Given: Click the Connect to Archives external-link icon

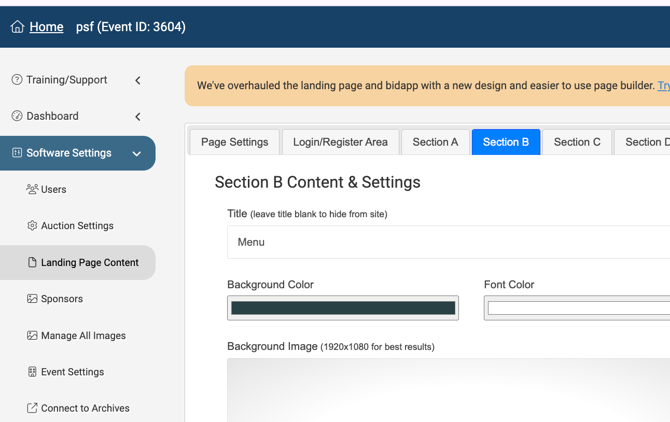Looking at the screenshot, I should pyautogui.click(x=32, y=408).
